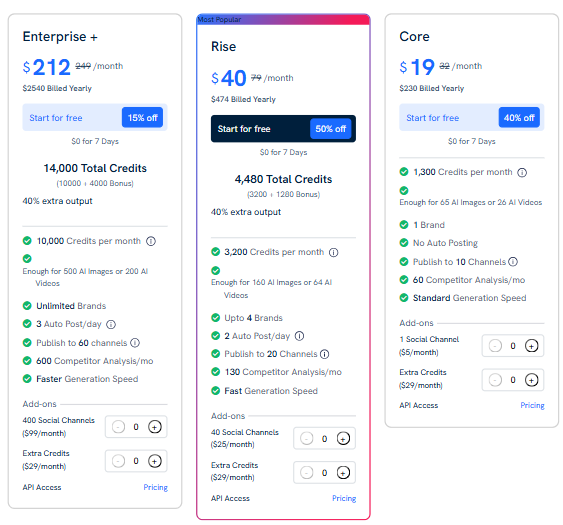This screenshot has height=525, width=563.
Task: Click the $230 Billed Yearly text
Action: (432, 88)
